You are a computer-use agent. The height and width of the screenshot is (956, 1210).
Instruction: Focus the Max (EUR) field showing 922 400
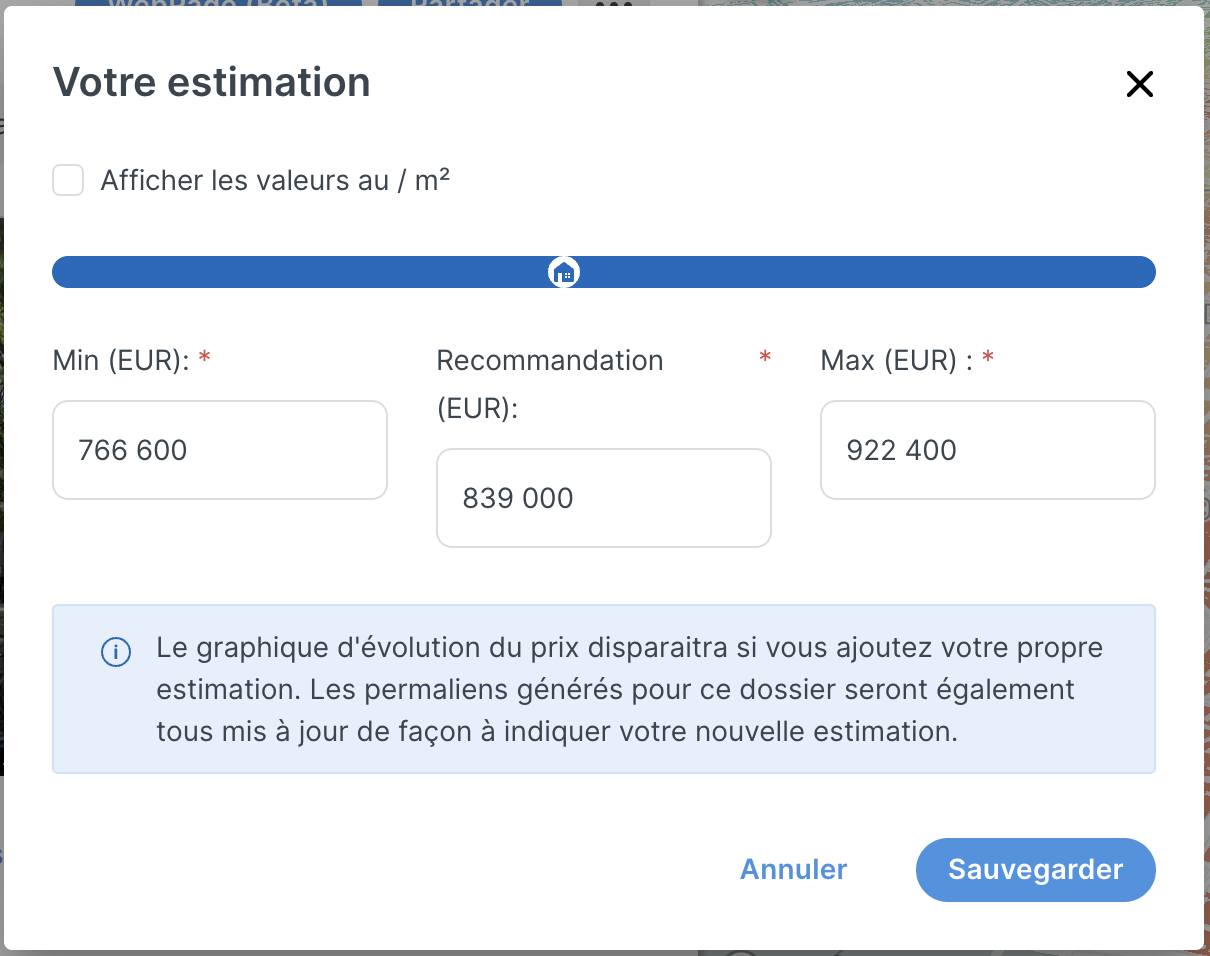(988, 450)
